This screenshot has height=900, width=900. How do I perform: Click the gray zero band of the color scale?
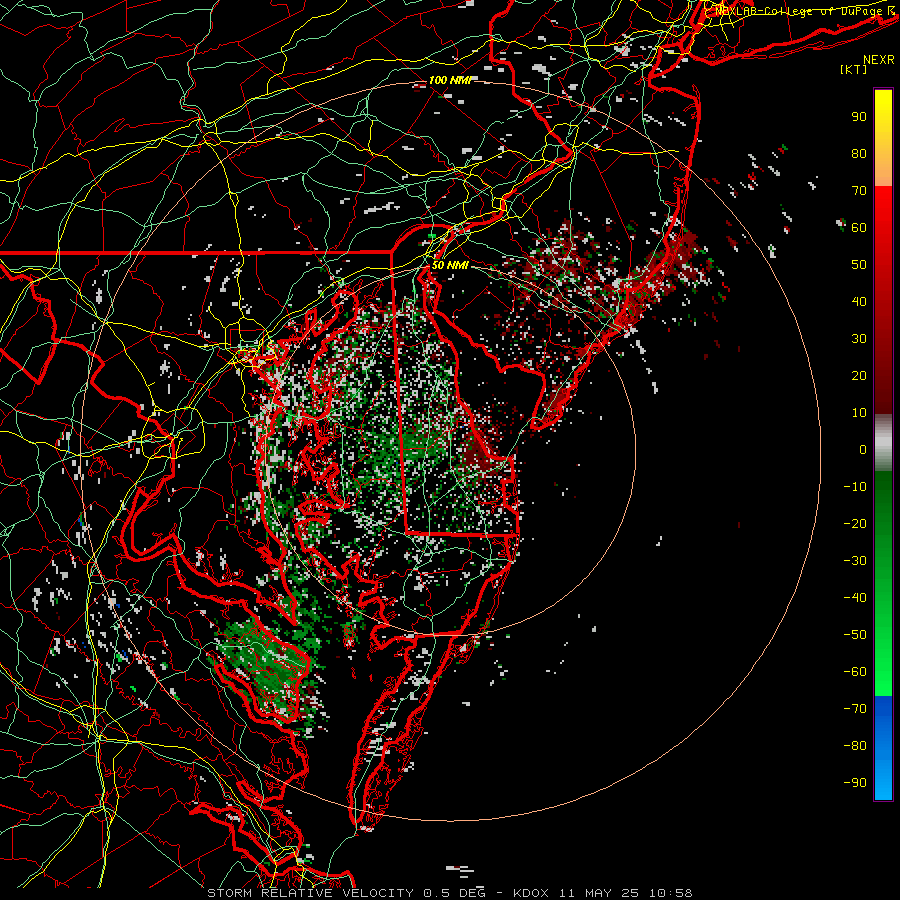[x=883, y=443]
